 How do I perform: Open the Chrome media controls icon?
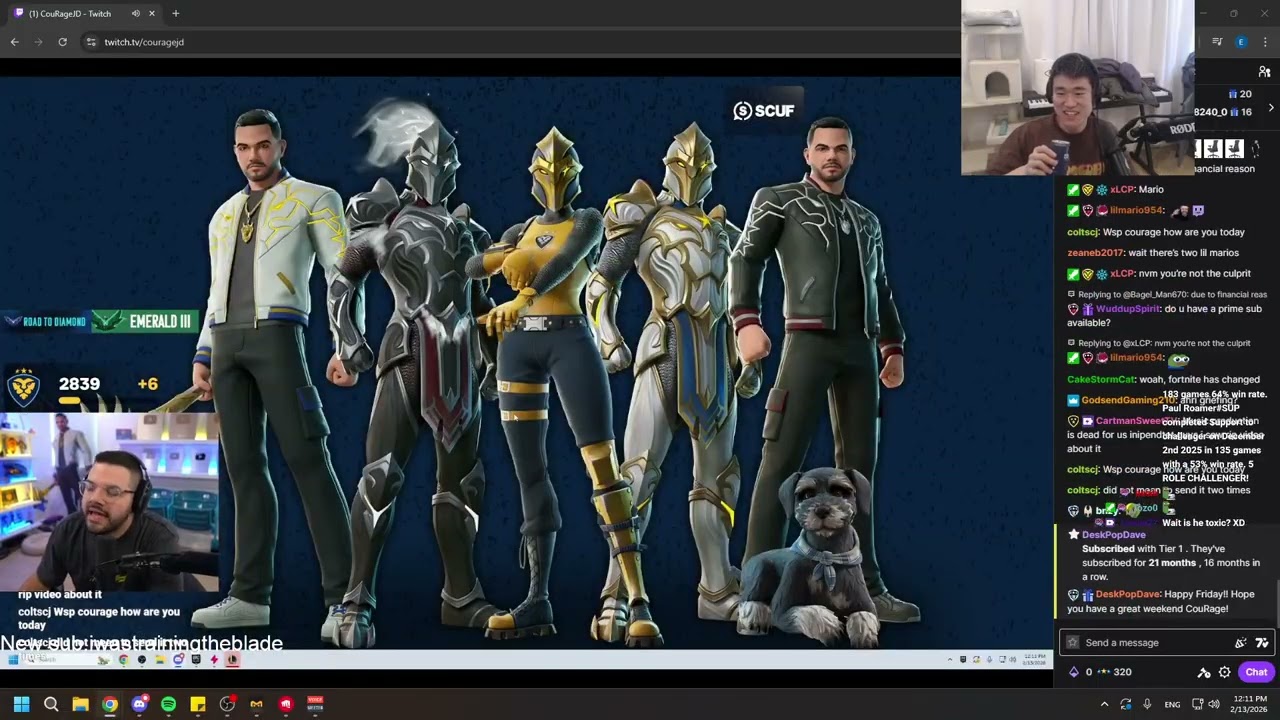1217,42
